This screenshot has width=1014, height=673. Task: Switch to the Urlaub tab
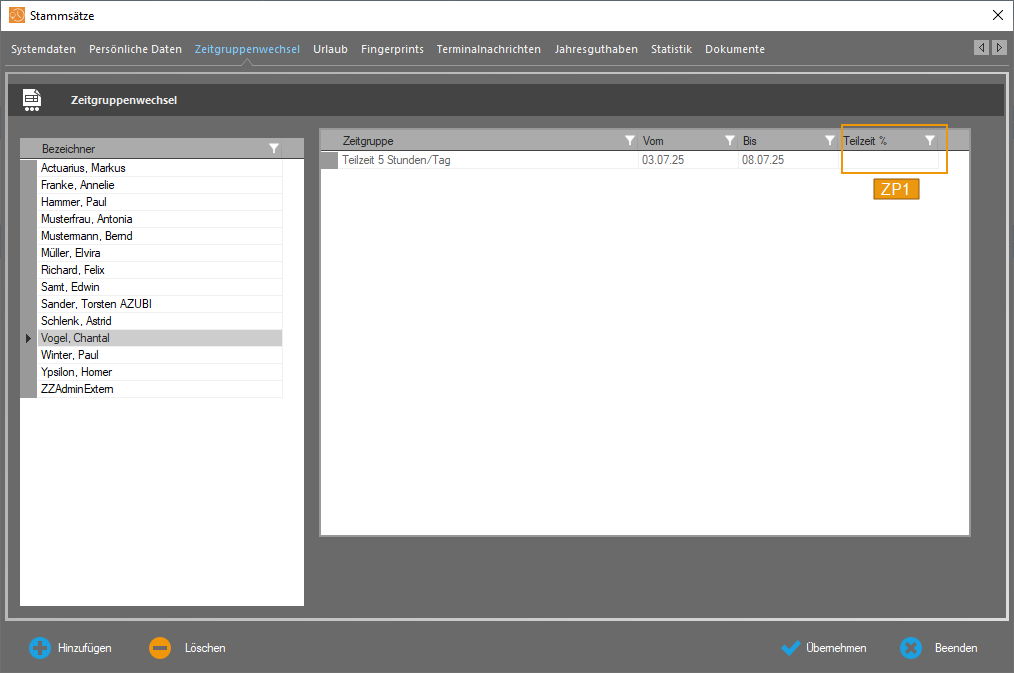coord(330,49)
